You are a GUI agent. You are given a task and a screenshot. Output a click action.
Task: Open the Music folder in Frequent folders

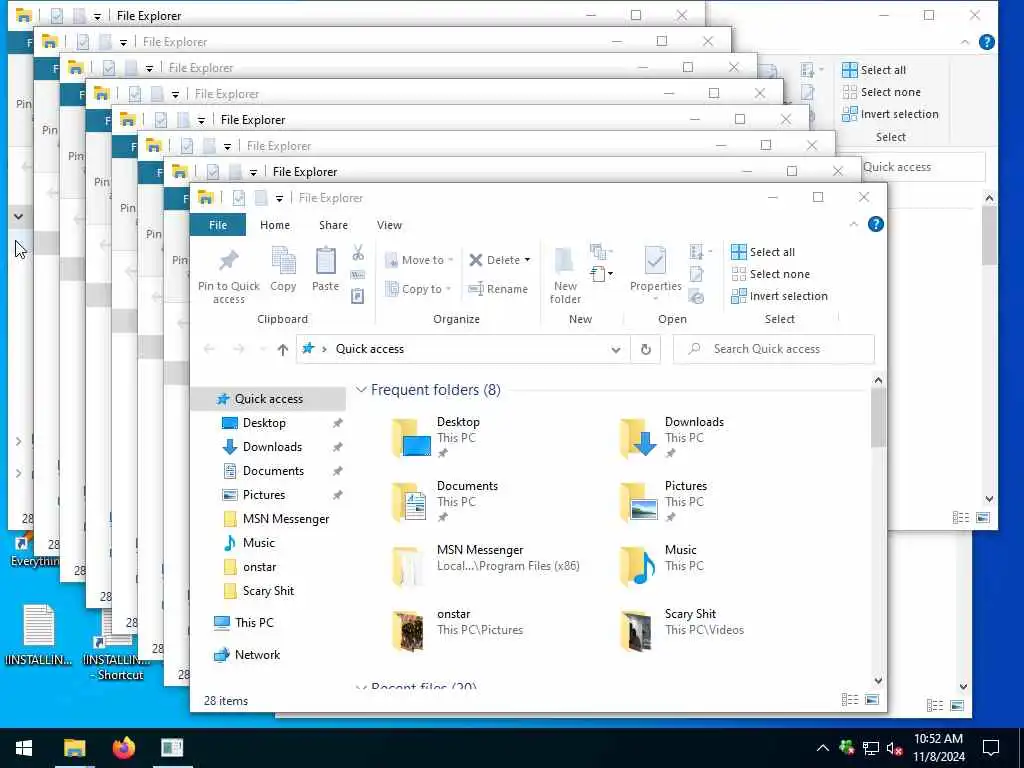(x=638, y=566)
